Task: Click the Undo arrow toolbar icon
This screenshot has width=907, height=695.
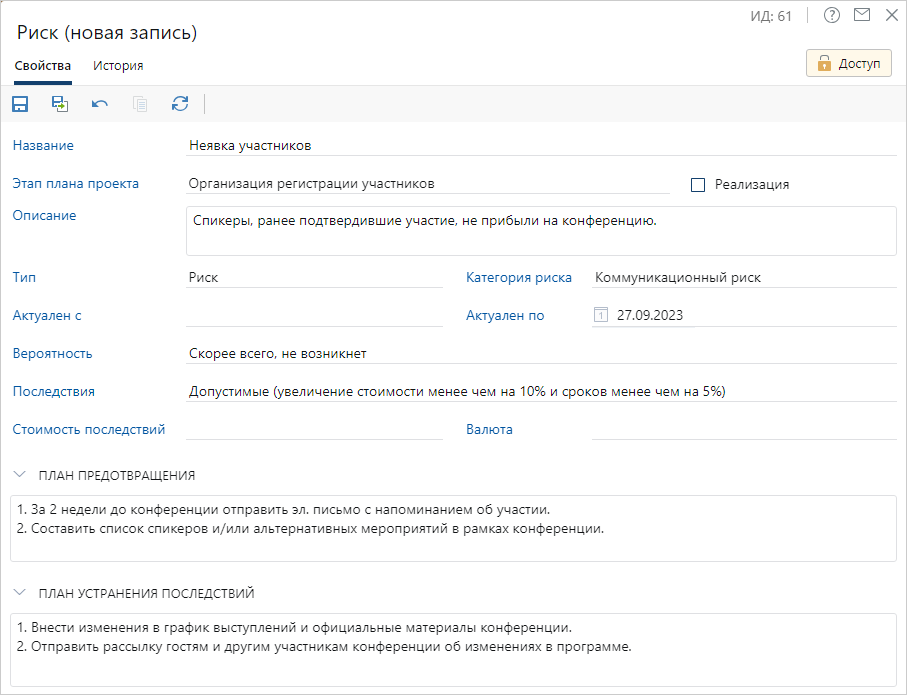Action: click(100, 104)
